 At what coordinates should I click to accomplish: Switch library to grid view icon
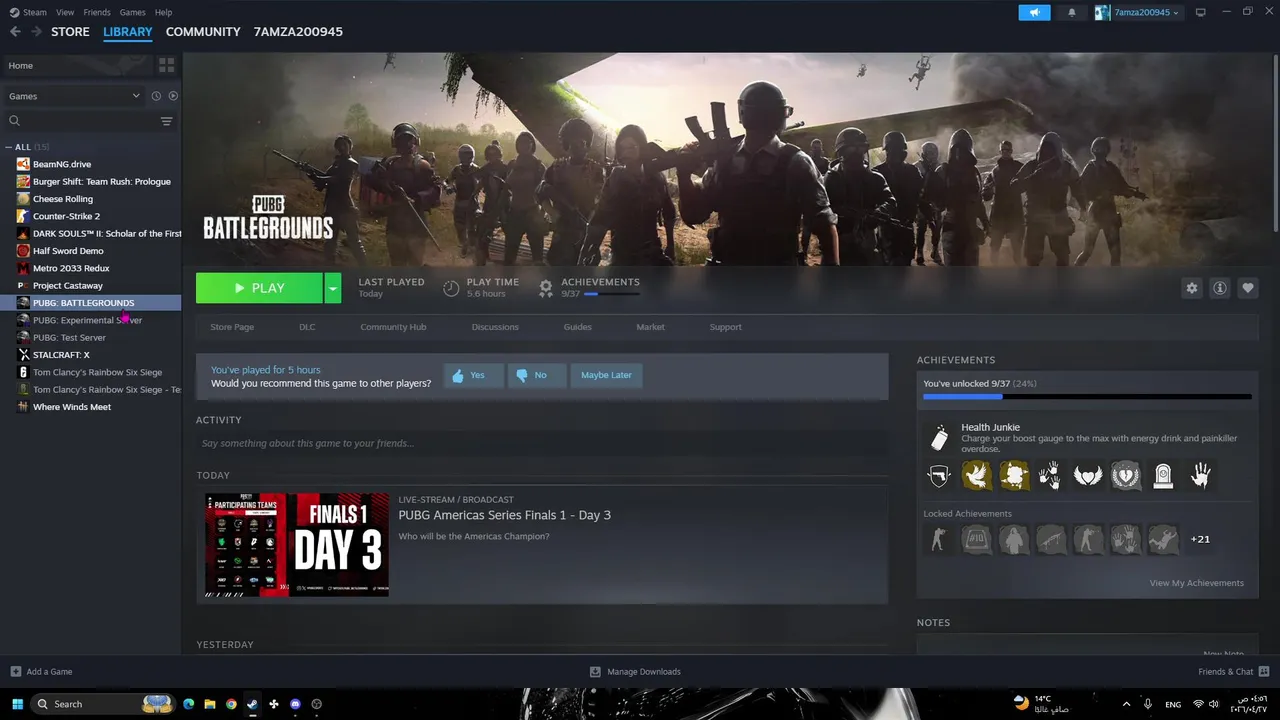point(166,65)
